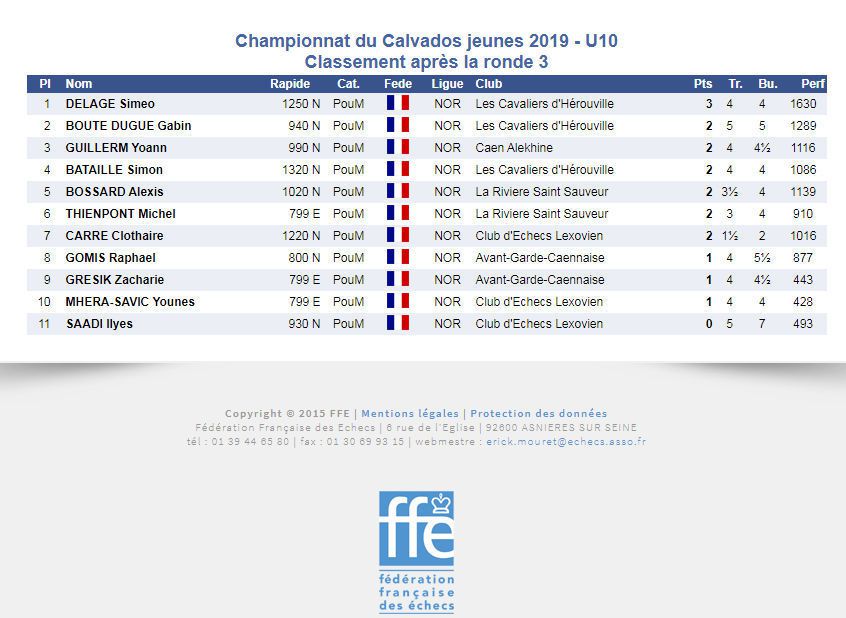
Task: Click the Nom column header
Action: pos(79,84)
